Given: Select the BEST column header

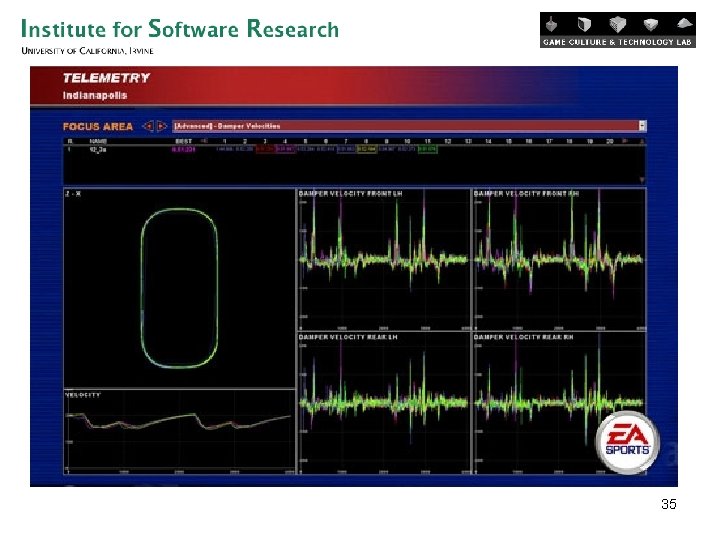Looking at the screenshot, I should pyautogui.click(x=184, y=141).
